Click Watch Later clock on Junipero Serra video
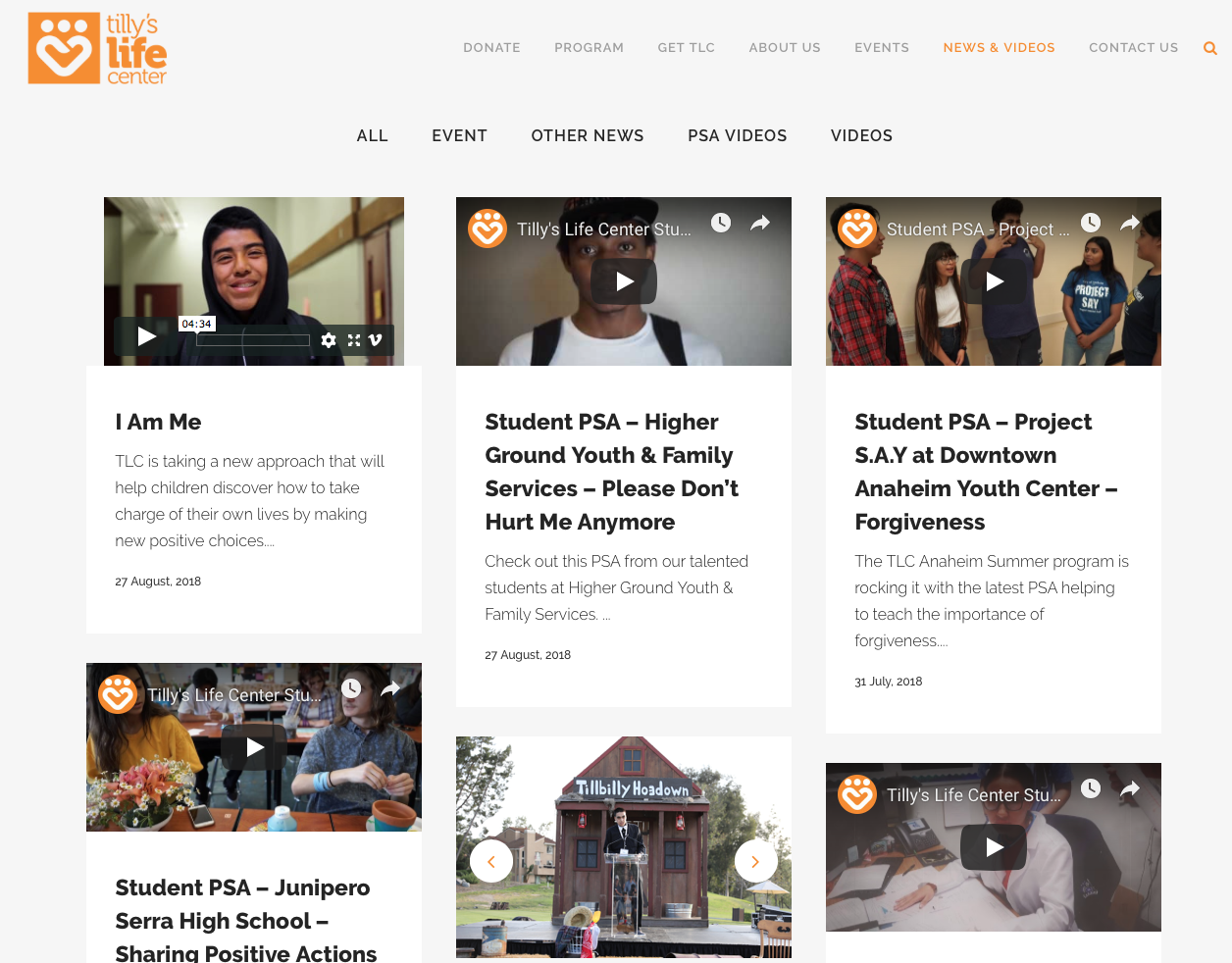The image size is (1232, 963). (x=351, y=688)
